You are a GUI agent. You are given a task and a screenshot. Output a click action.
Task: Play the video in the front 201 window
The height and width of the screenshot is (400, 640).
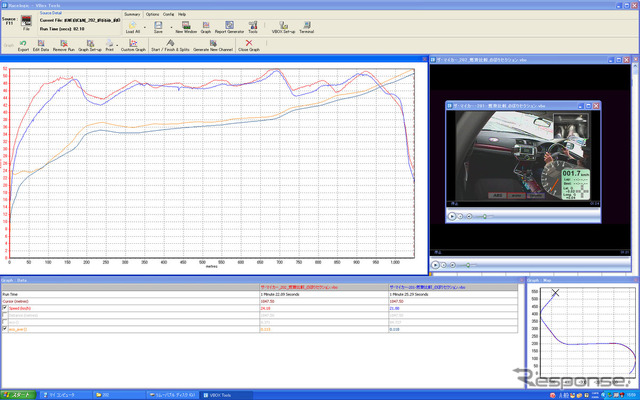point(452,216)
